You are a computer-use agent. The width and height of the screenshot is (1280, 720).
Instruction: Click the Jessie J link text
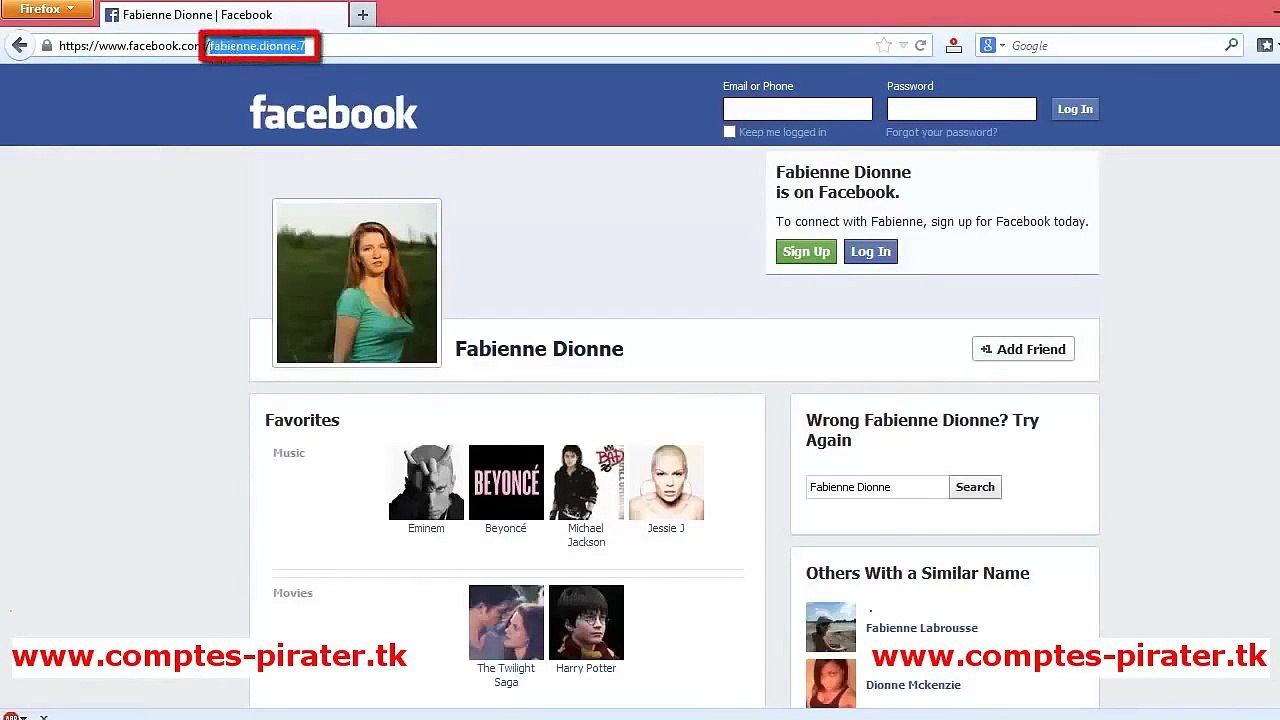pos(666,528)
